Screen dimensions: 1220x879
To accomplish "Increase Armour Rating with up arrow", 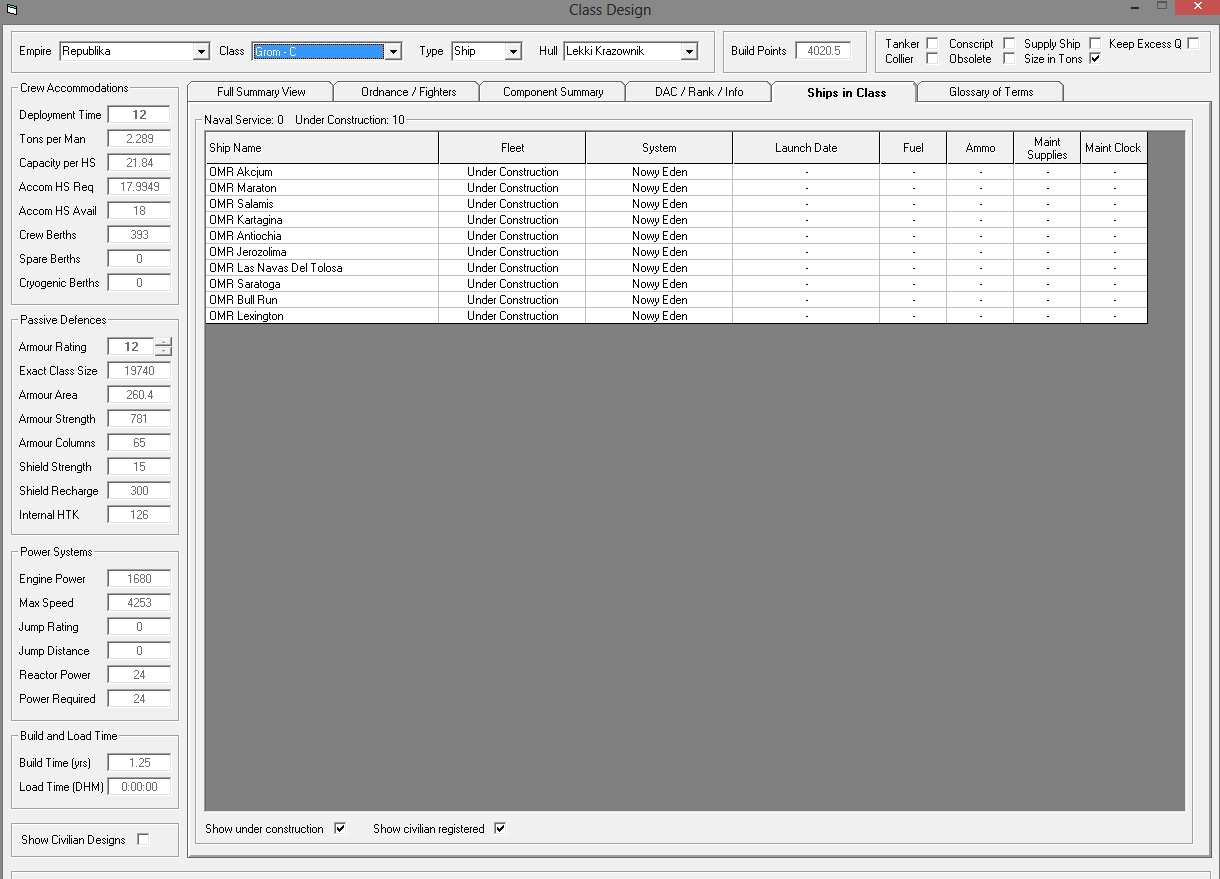I will coord(164,343).
